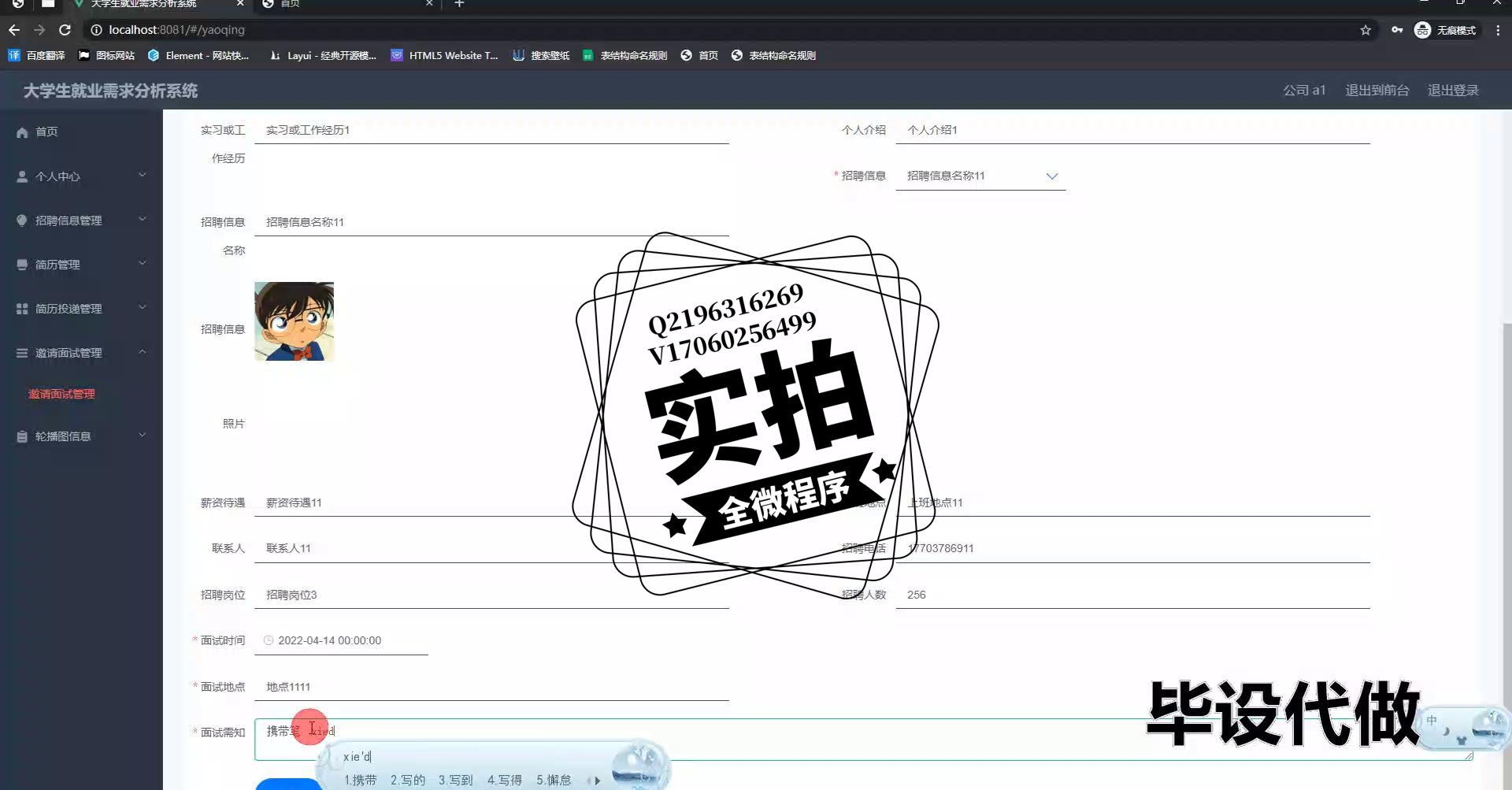This screenshot has width=1512, height=790.
Task: Click the 面试地点 input field
Action: (491, 687)
